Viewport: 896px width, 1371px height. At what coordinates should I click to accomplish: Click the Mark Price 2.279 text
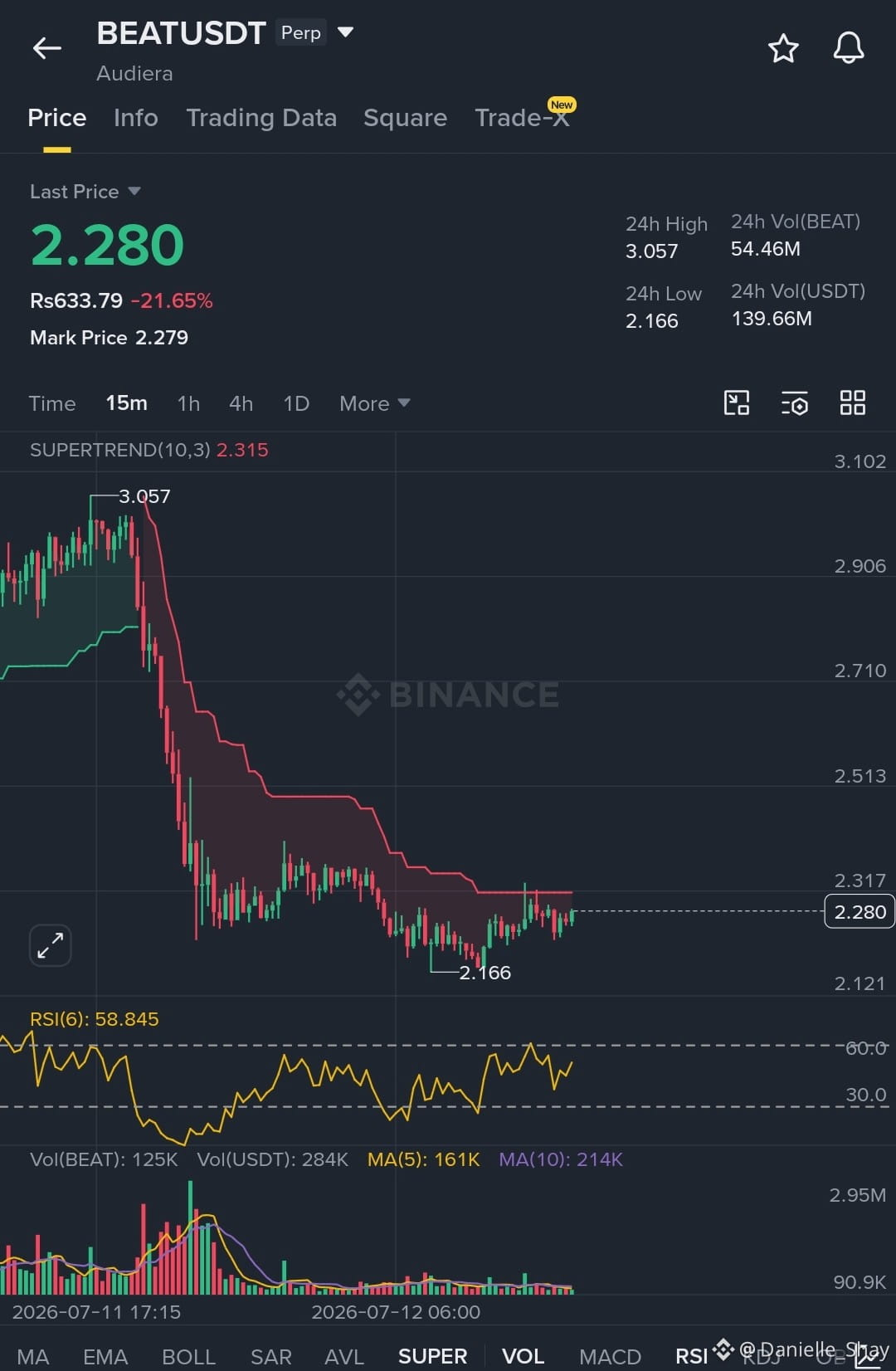point(109,338)
